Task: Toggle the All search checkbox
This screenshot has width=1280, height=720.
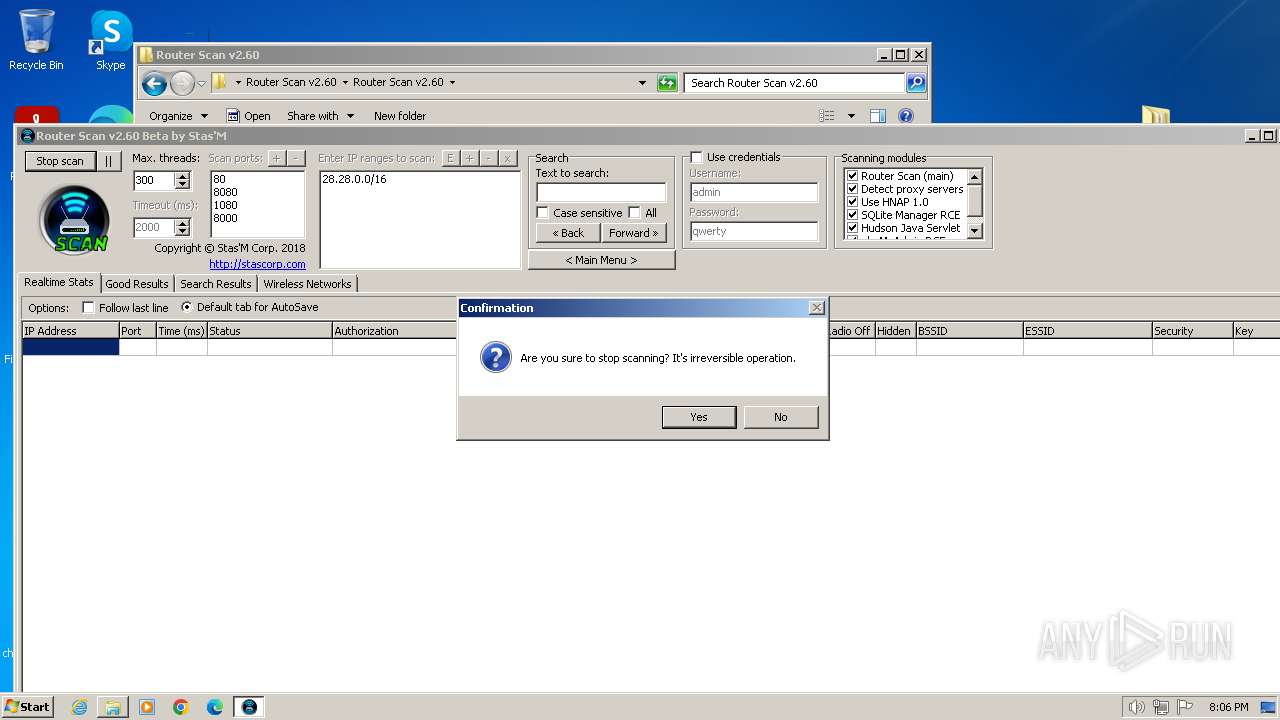Action: [634, 213]
